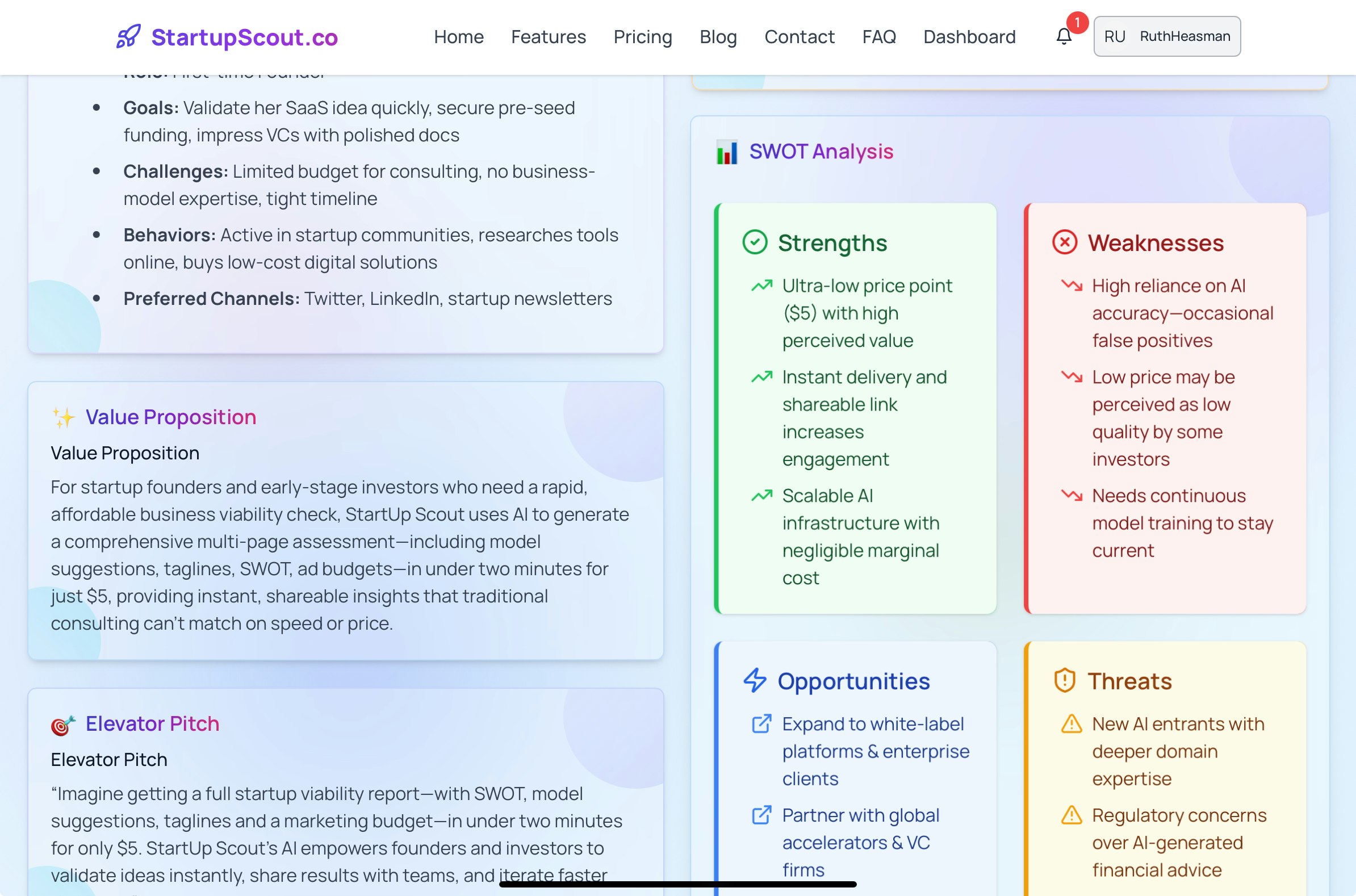Click 'Partner with global accelerators' opportunity text

(x=861, y=842)
